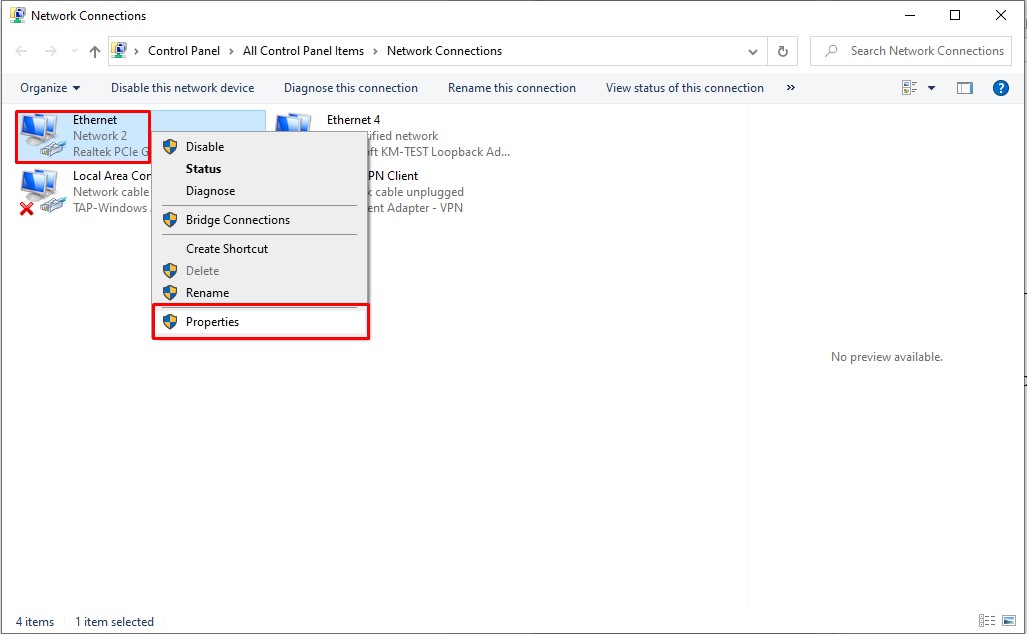
Task: Navigate to All Control Panel Items breadcrumb
Action: click(x=303, y=51)
